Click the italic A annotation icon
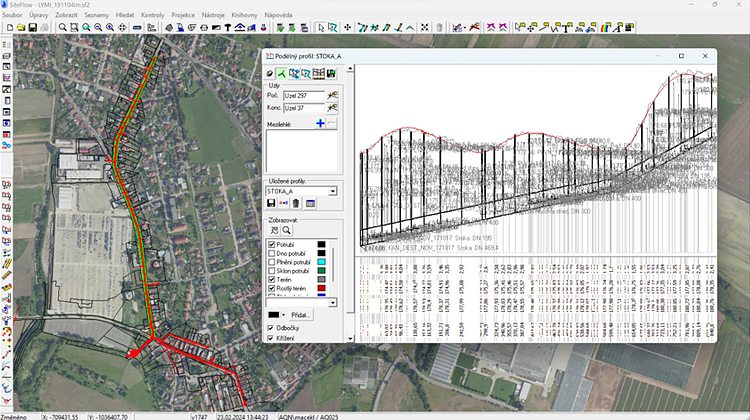The height and width of the screenshot is (420, 750). 618,27
